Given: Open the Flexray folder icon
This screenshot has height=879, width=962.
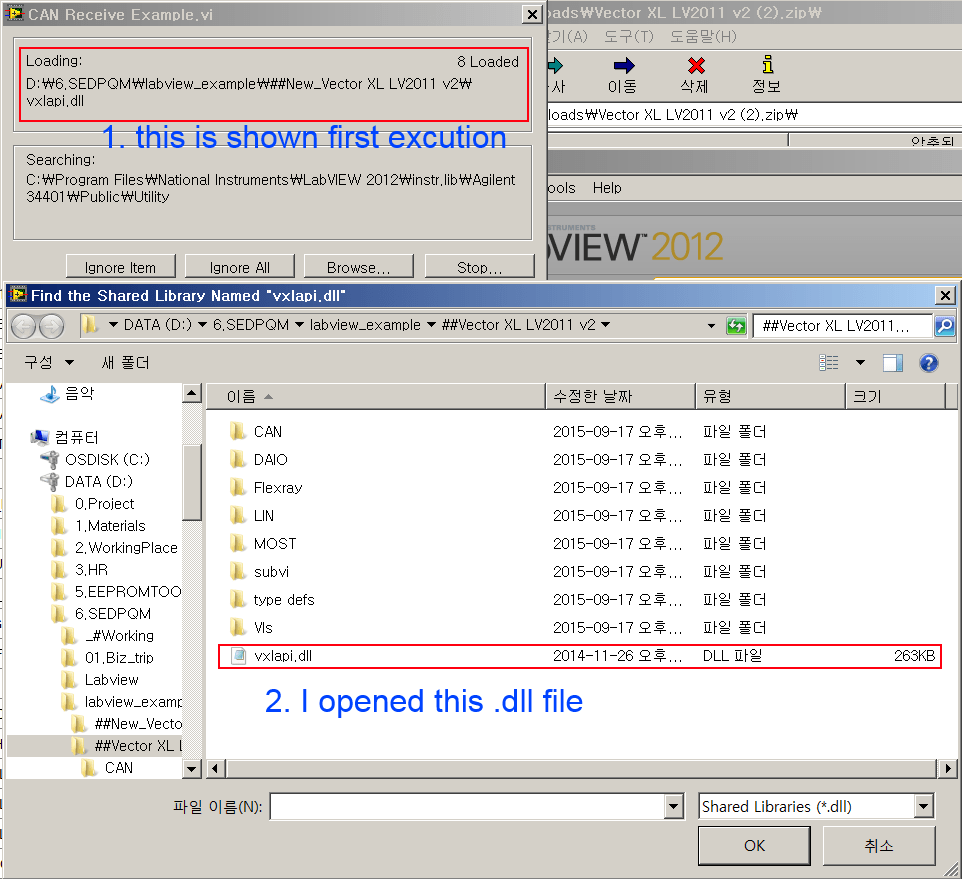Looking at the screenshot, I should coord(238,488).
